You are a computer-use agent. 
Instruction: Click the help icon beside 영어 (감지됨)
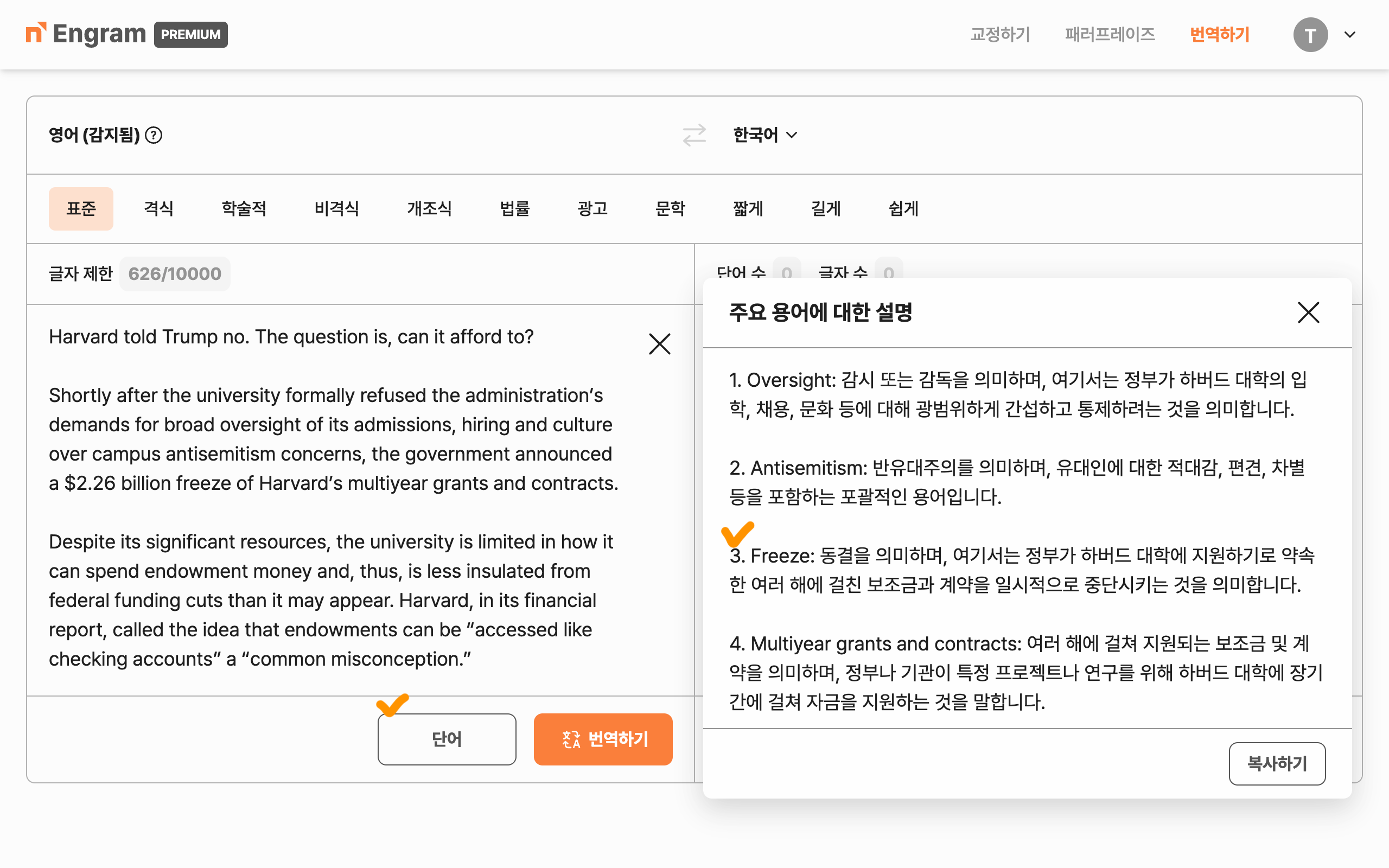tap(153, 135)
